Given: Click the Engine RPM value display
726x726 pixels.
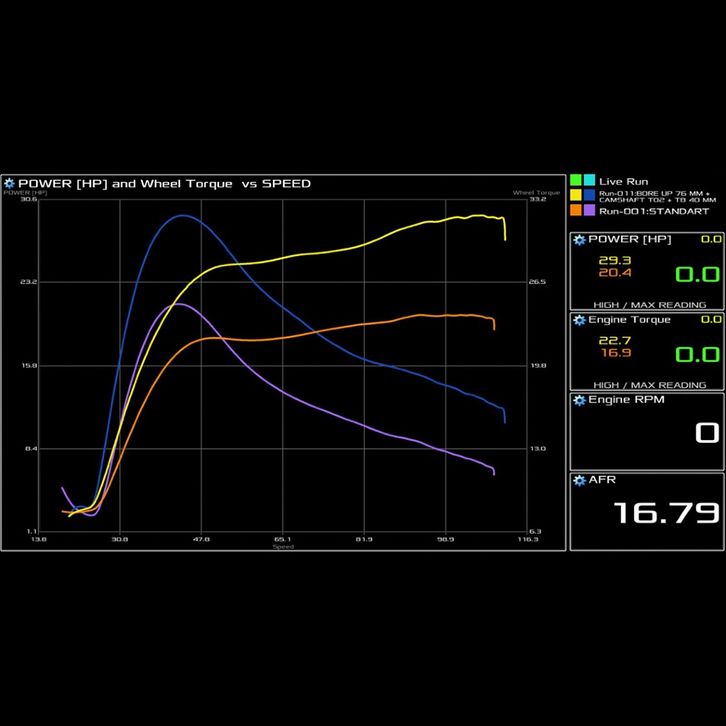Looking at the screenshot, I should point(706,433).
